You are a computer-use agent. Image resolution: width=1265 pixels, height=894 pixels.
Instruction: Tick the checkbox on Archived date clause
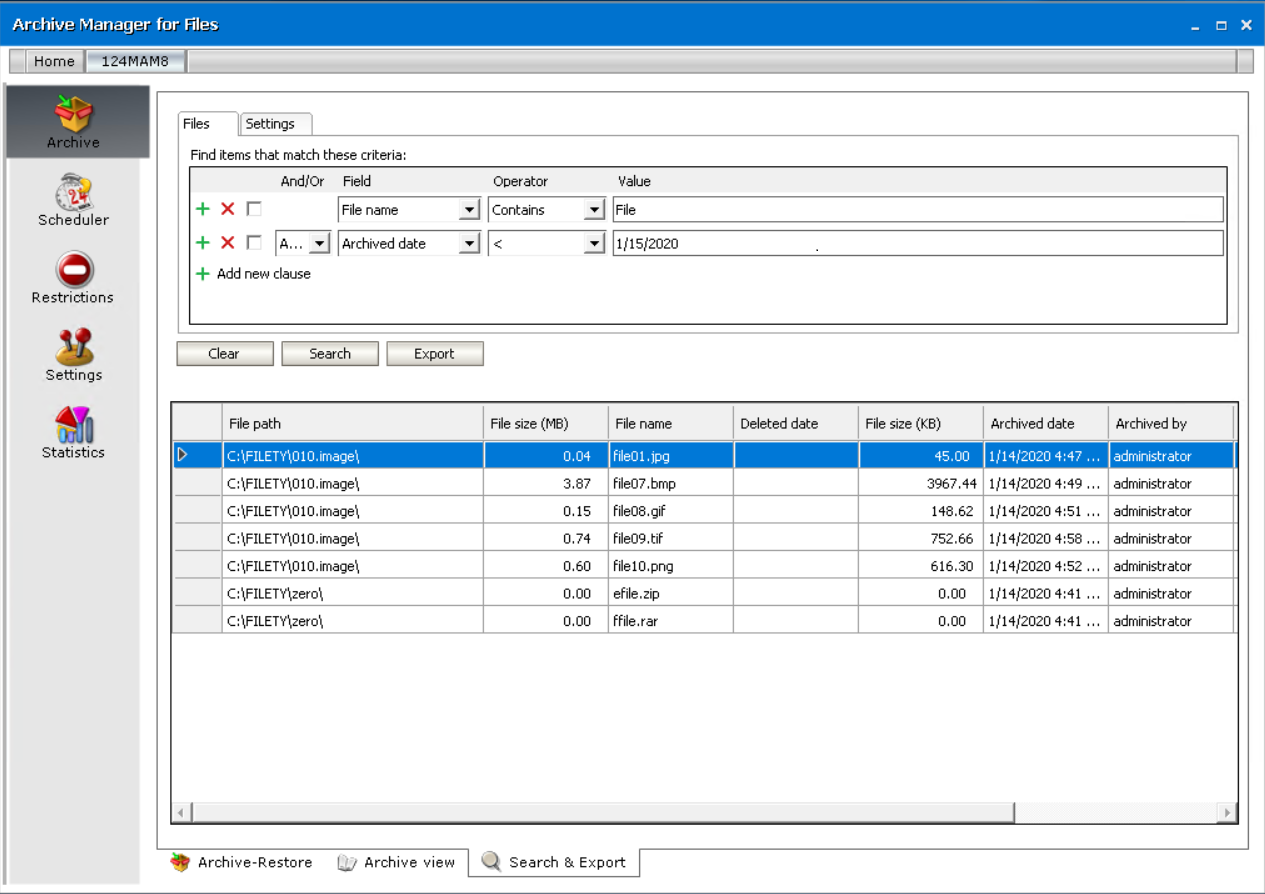(254, 243)
